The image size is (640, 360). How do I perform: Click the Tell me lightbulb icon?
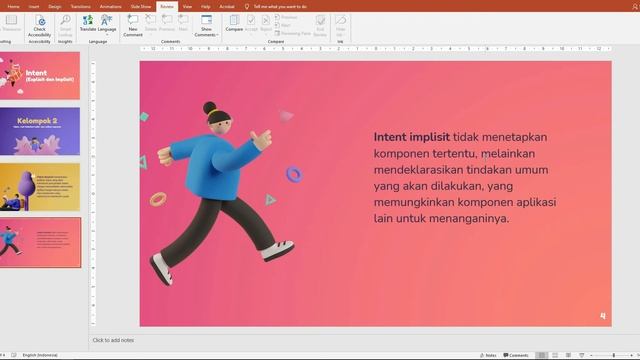(247, 7)
